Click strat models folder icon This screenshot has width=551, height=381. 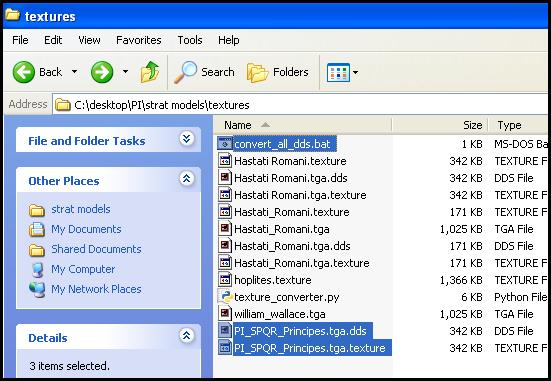pos(37,210)
